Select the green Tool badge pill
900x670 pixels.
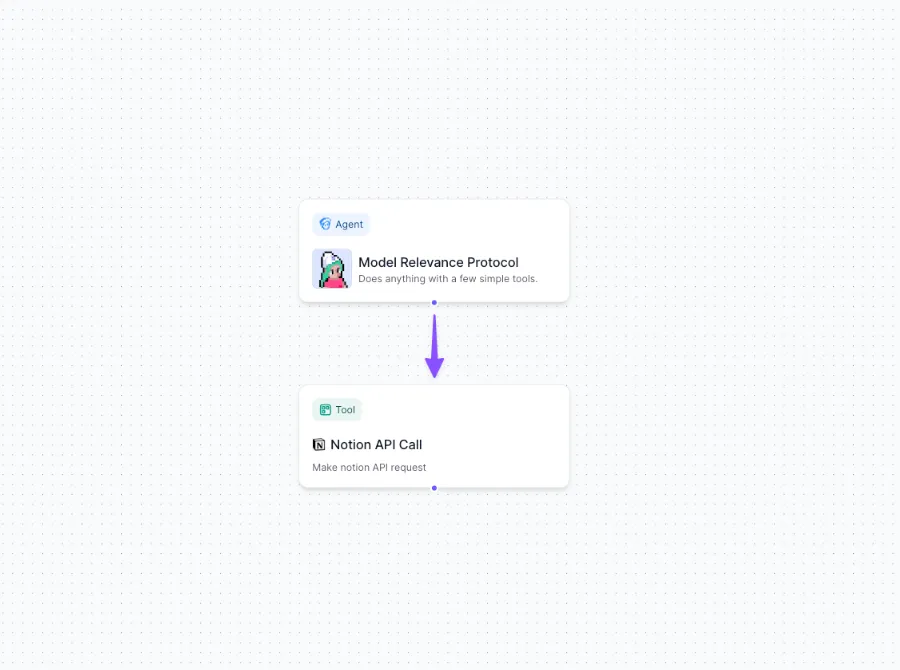point(337,410)
